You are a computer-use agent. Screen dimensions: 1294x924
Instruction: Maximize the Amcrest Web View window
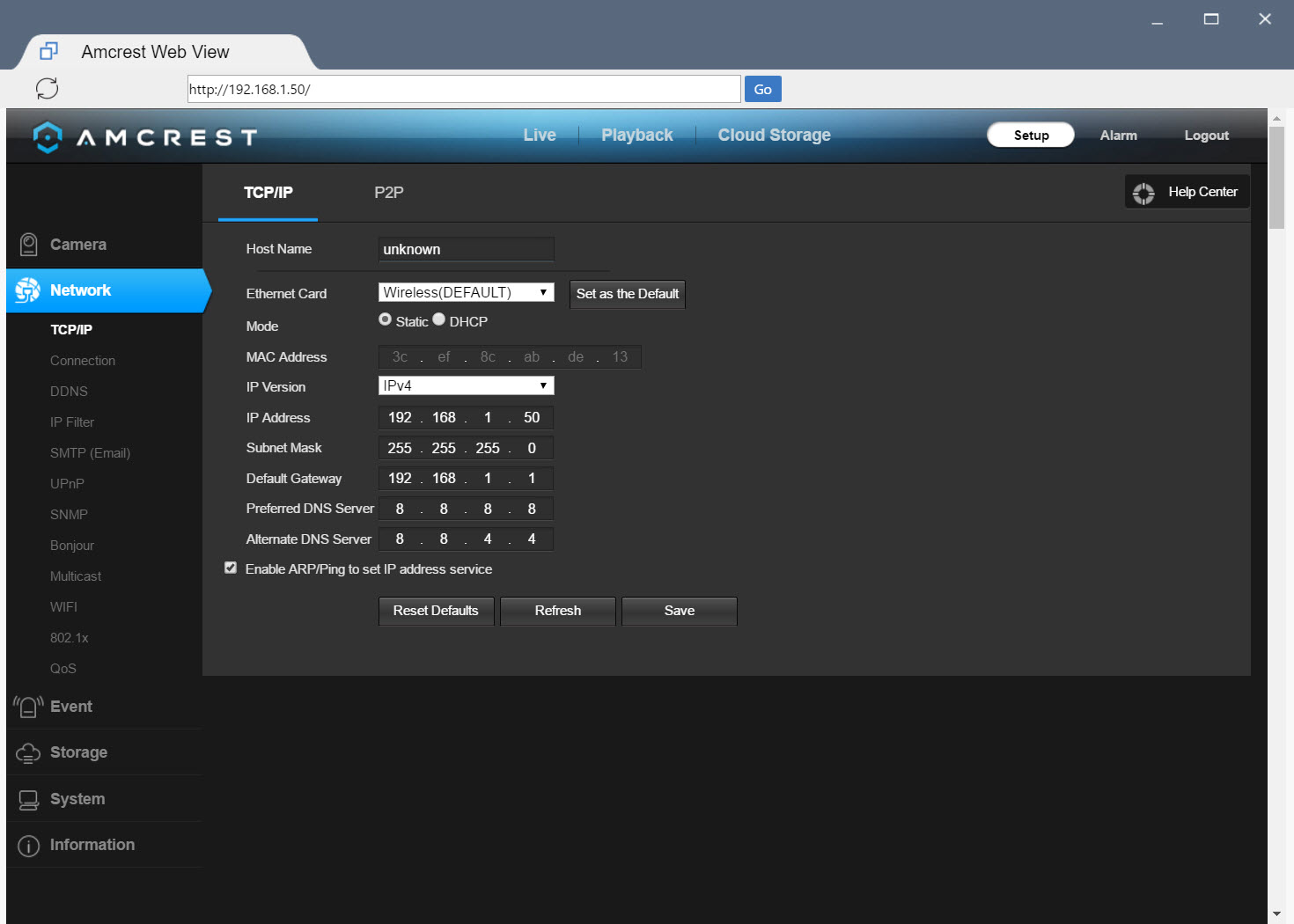(x=1211, y=19)
